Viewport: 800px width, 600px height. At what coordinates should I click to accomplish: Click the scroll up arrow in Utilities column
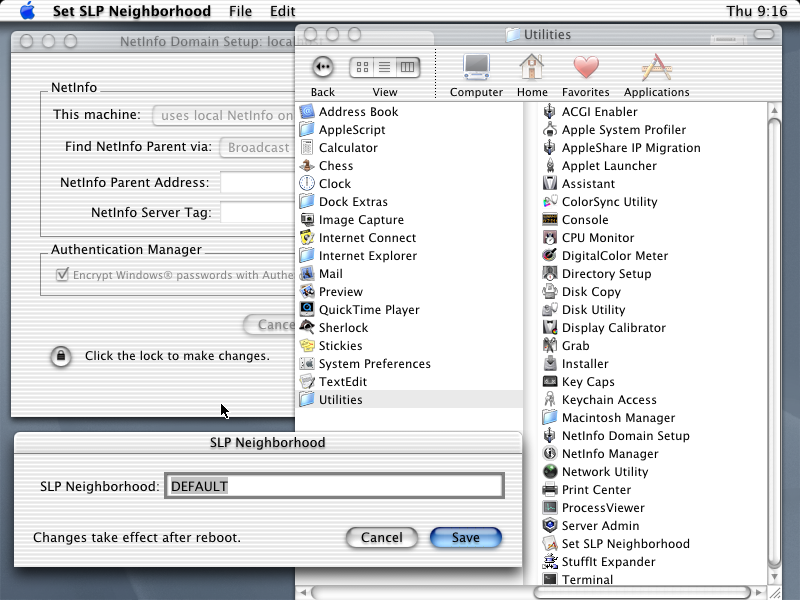(774, 110)
